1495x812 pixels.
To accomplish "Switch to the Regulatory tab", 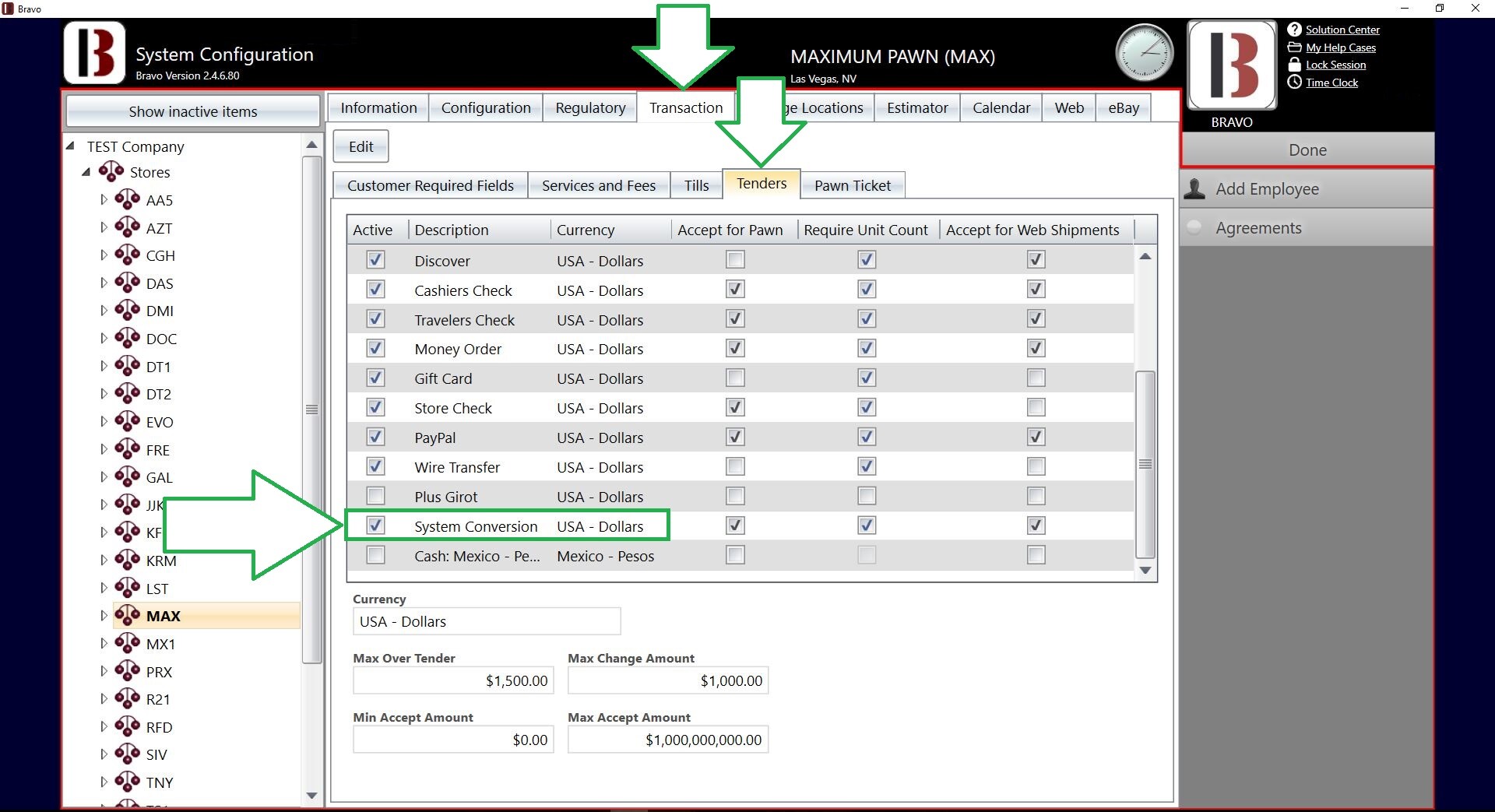I will (590, 107).
